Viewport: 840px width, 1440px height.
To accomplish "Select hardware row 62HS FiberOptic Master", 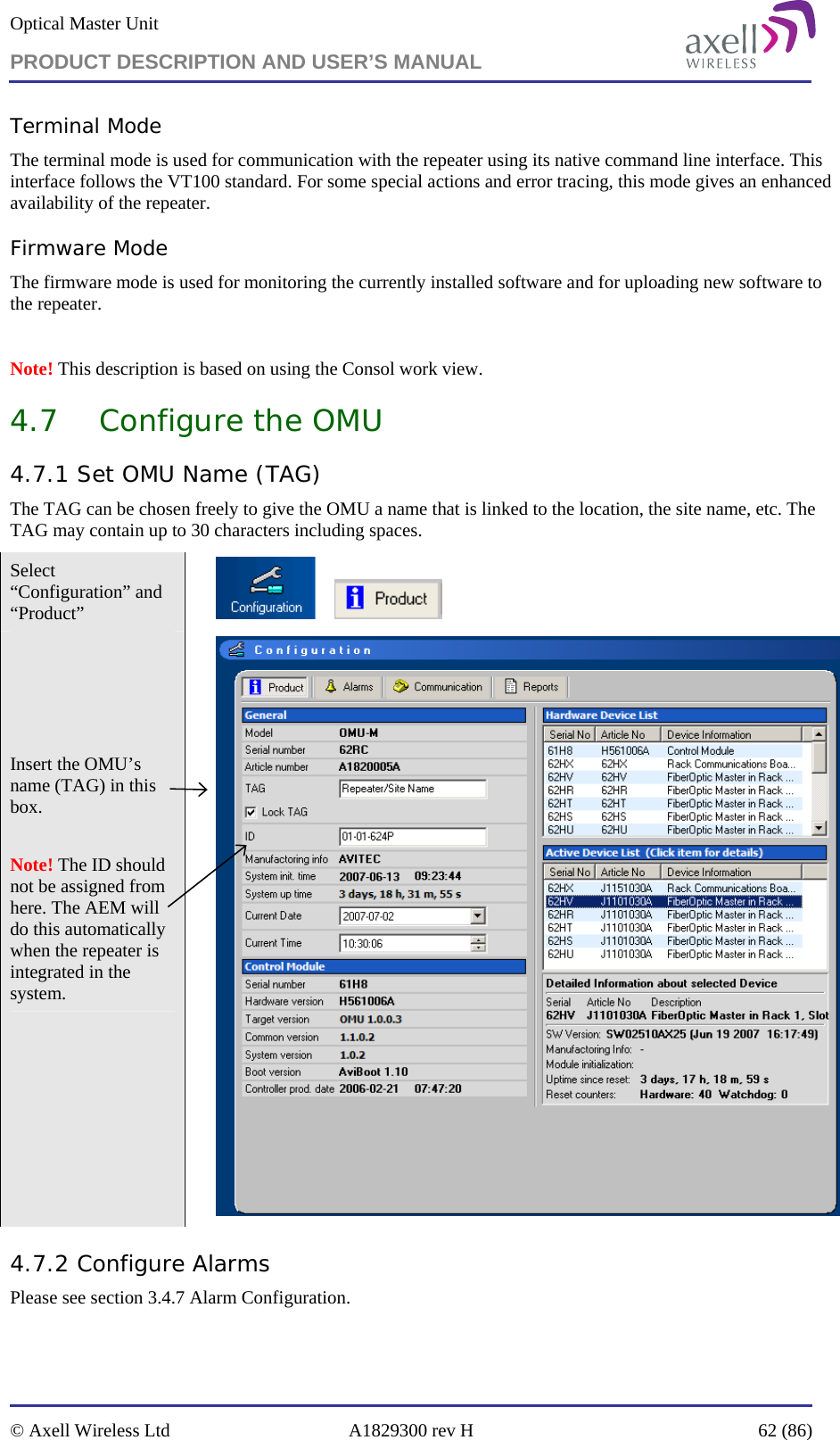I will coord(673,817).
